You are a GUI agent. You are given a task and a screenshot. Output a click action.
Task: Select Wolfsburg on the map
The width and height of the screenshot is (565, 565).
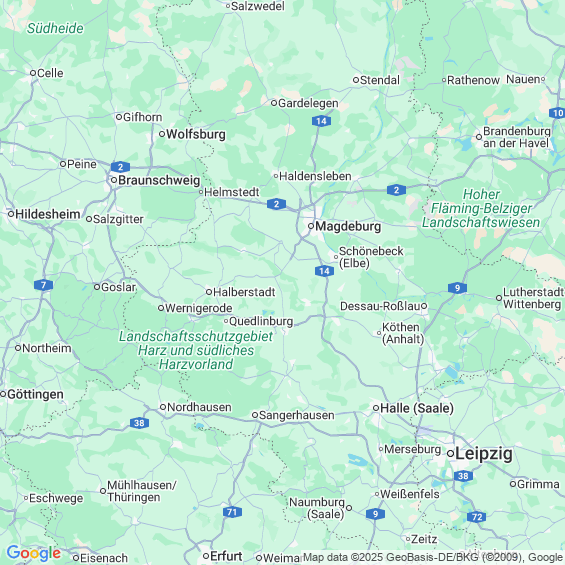click(196, 134)
